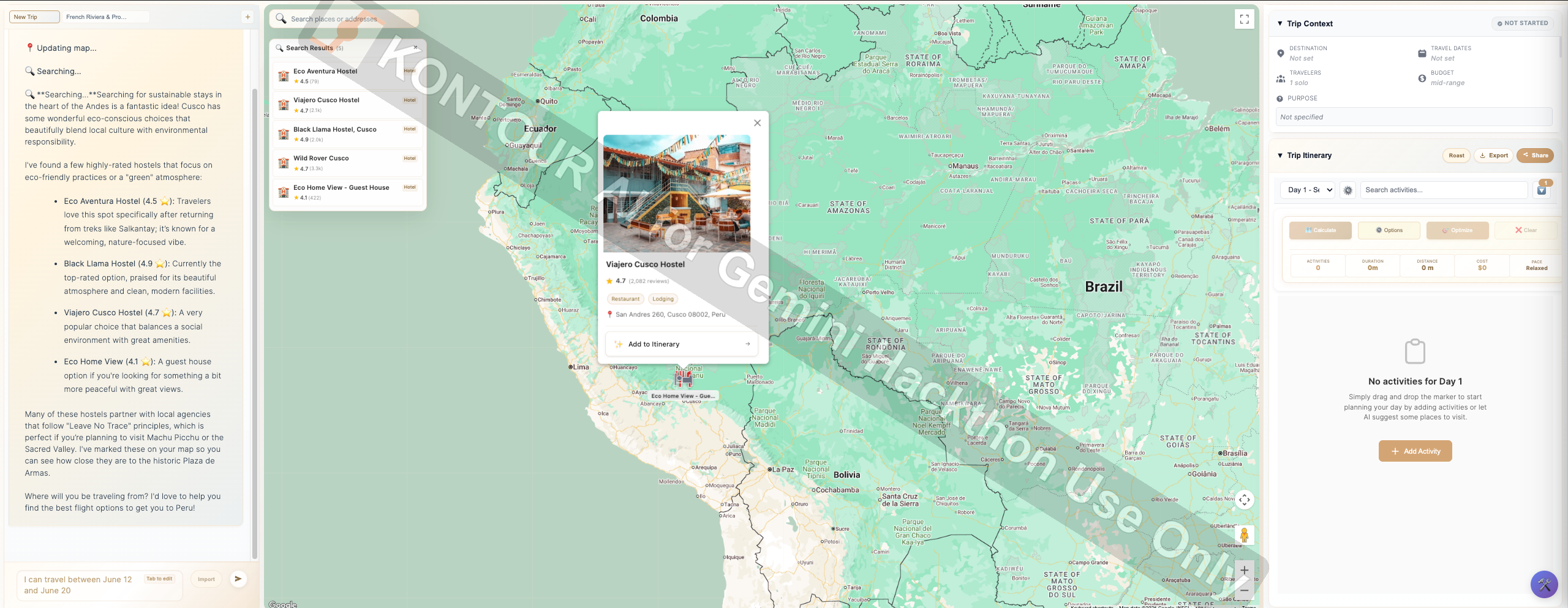1568x608 pixels.
Task: Edit the Travelers value
Action: click(x=1298, y=83)
